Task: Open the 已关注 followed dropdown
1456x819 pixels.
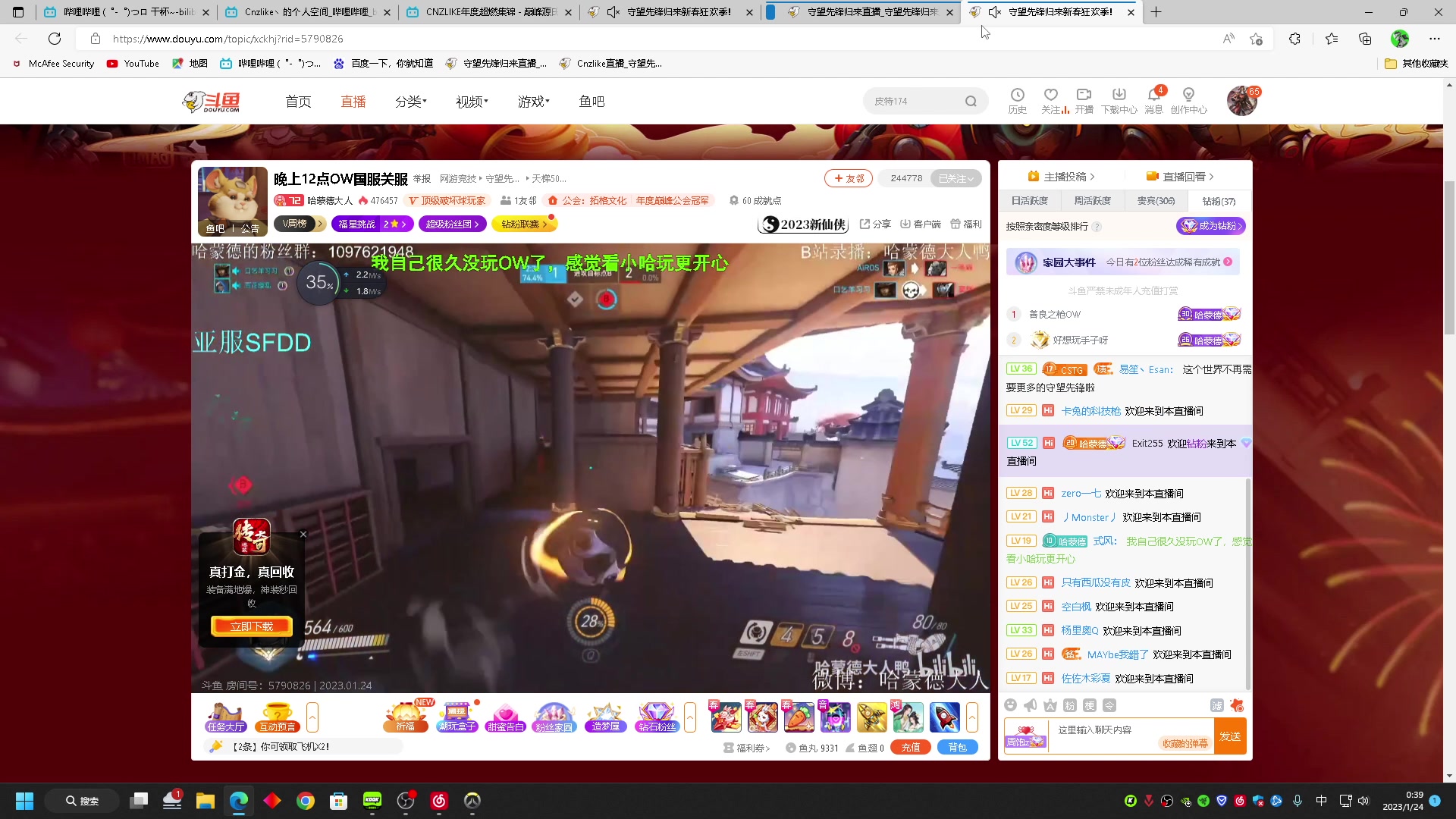Action: click(x=955, y=178)
